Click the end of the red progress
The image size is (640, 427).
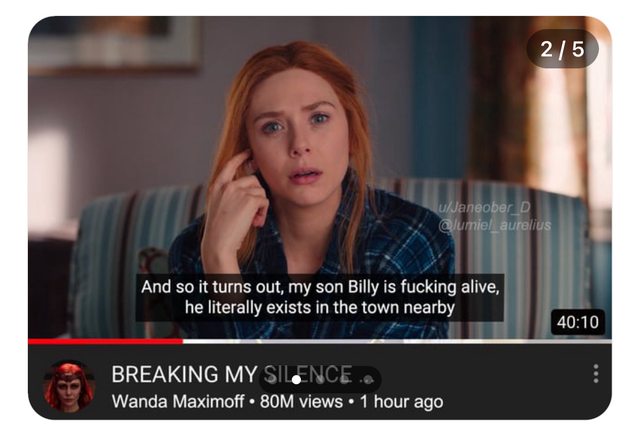(182, 341)
